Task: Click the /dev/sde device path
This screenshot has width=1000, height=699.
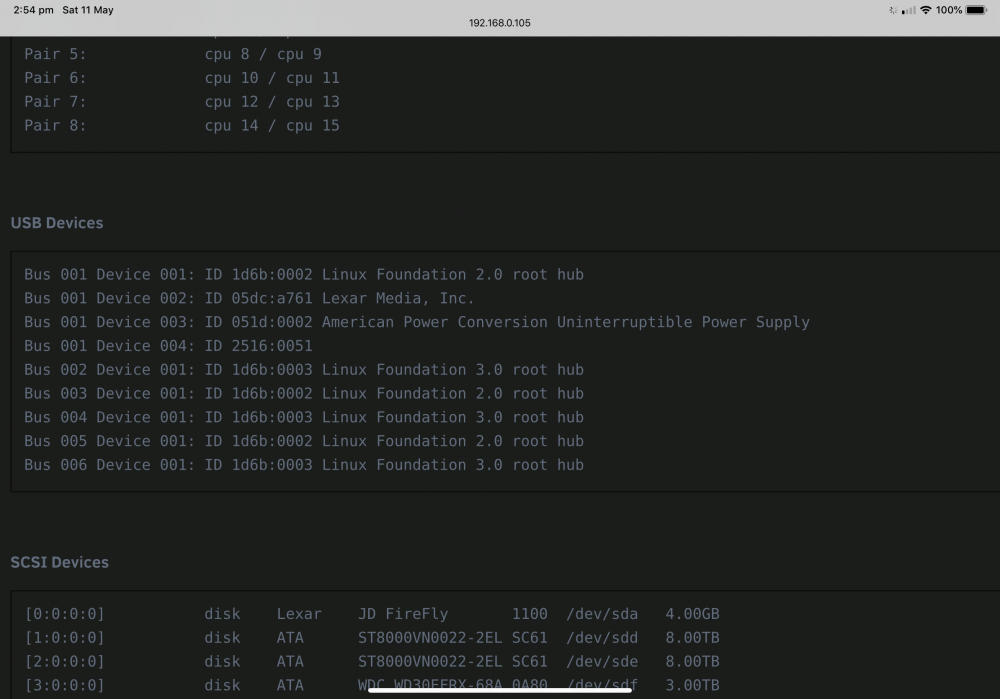Action: [601, 661]
